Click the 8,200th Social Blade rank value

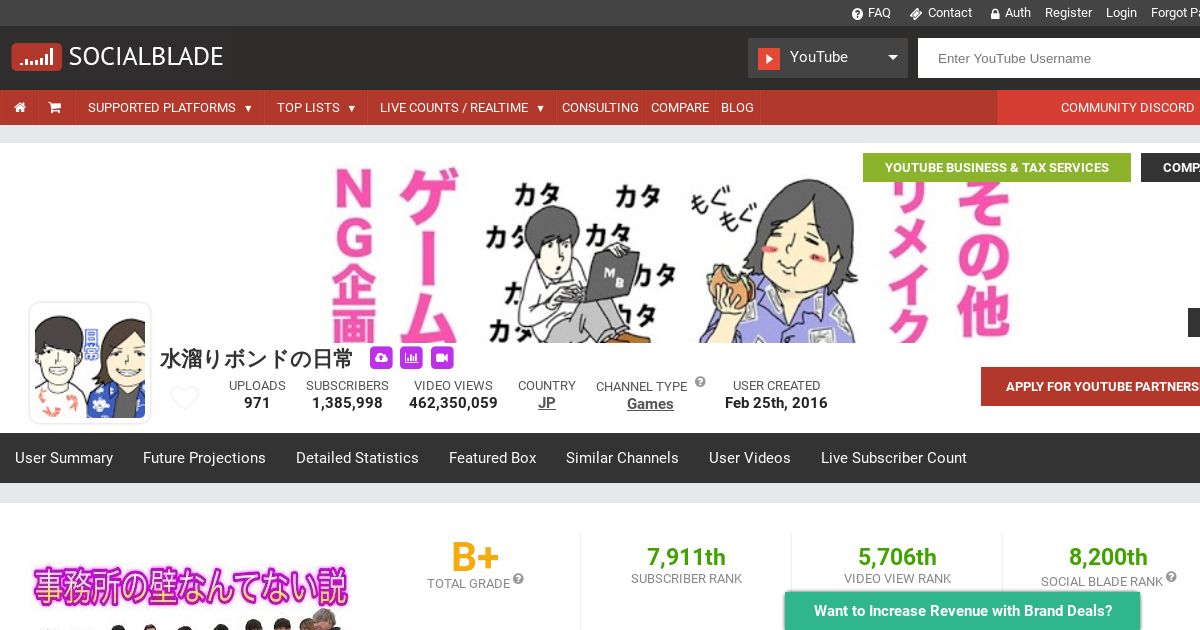click(1108, 557)
